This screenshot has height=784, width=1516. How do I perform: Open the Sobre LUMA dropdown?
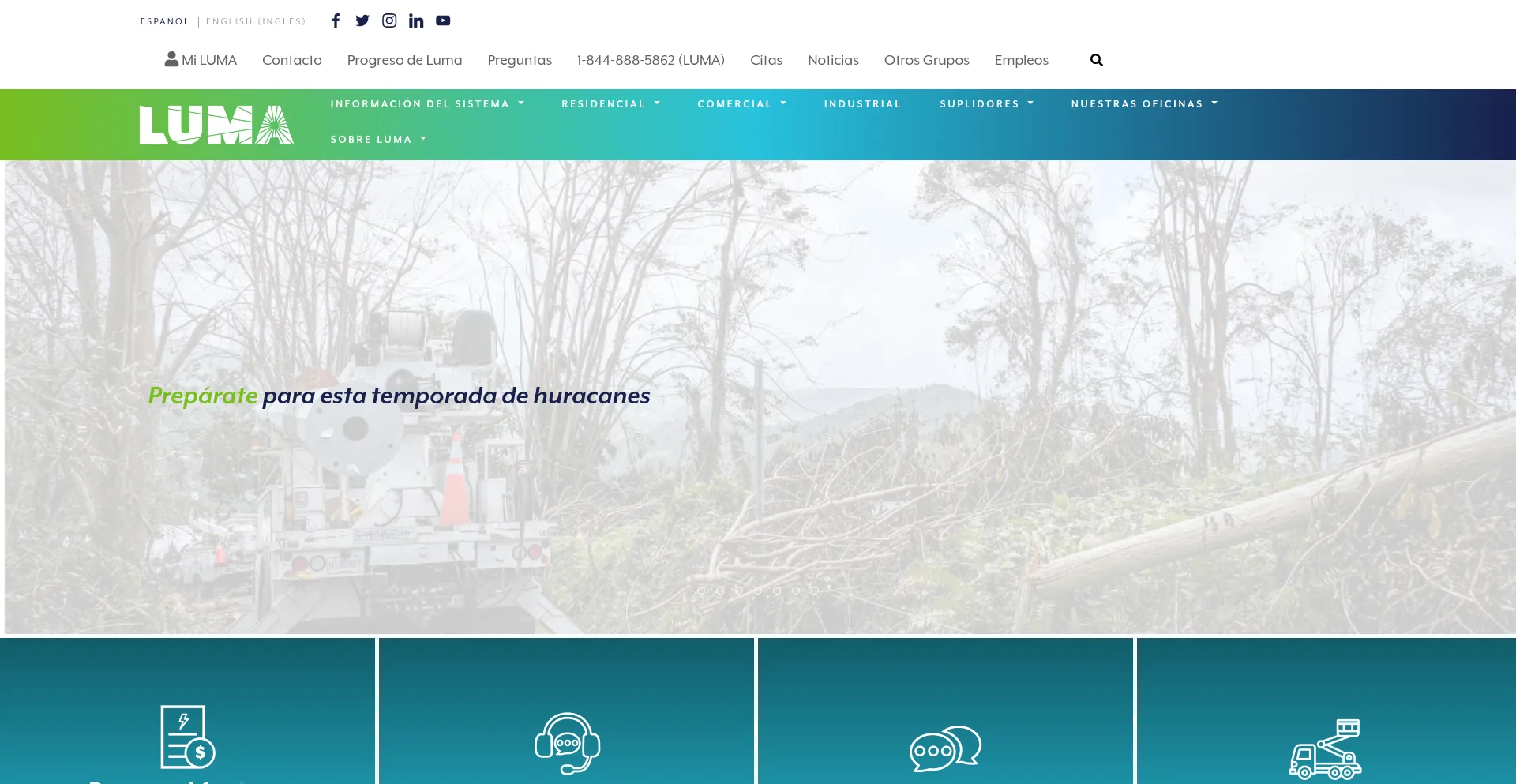378,140
